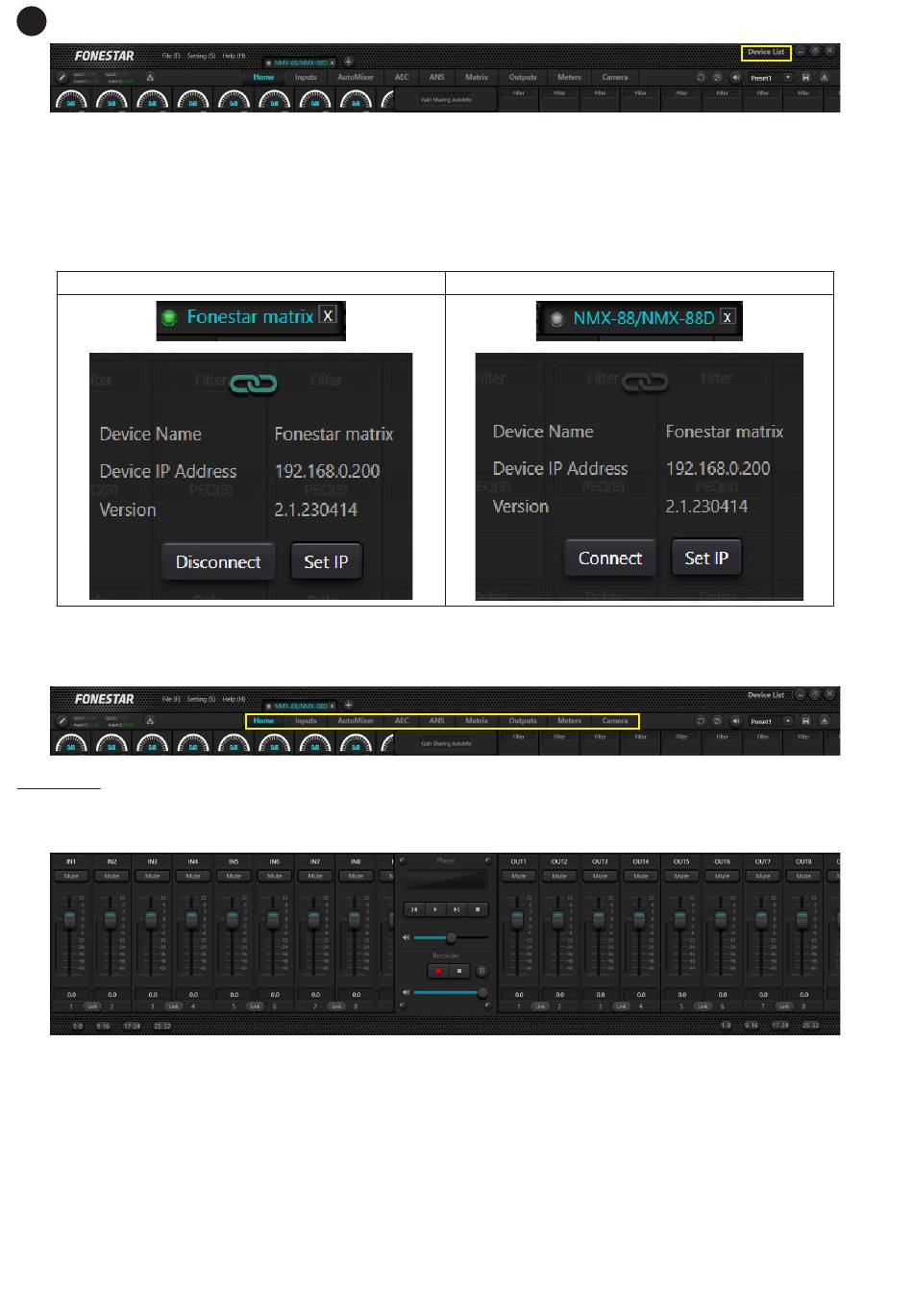Mute output channel OUT1
913x1316 pixels.
pyautogui.click(x=519, y=877)
